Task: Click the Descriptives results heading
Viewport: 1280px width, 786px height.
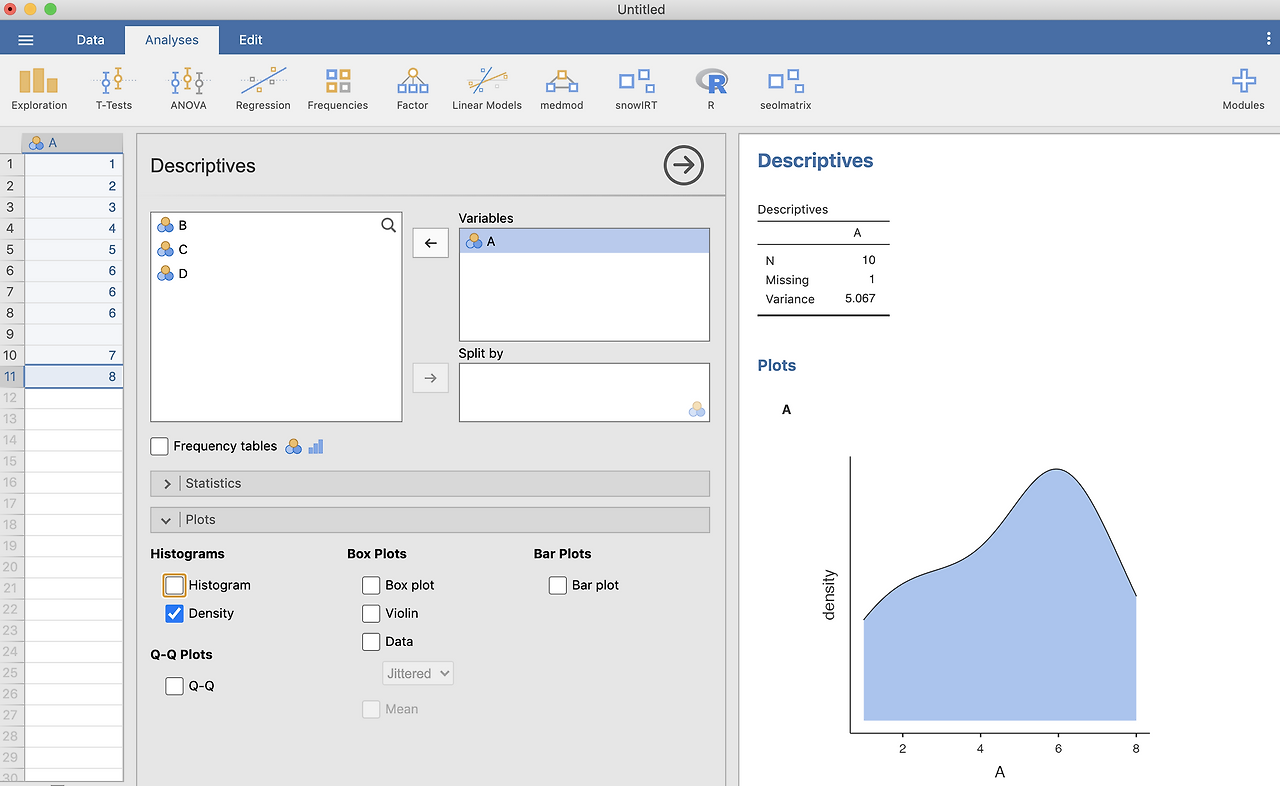Action: [x=815, y=161]
